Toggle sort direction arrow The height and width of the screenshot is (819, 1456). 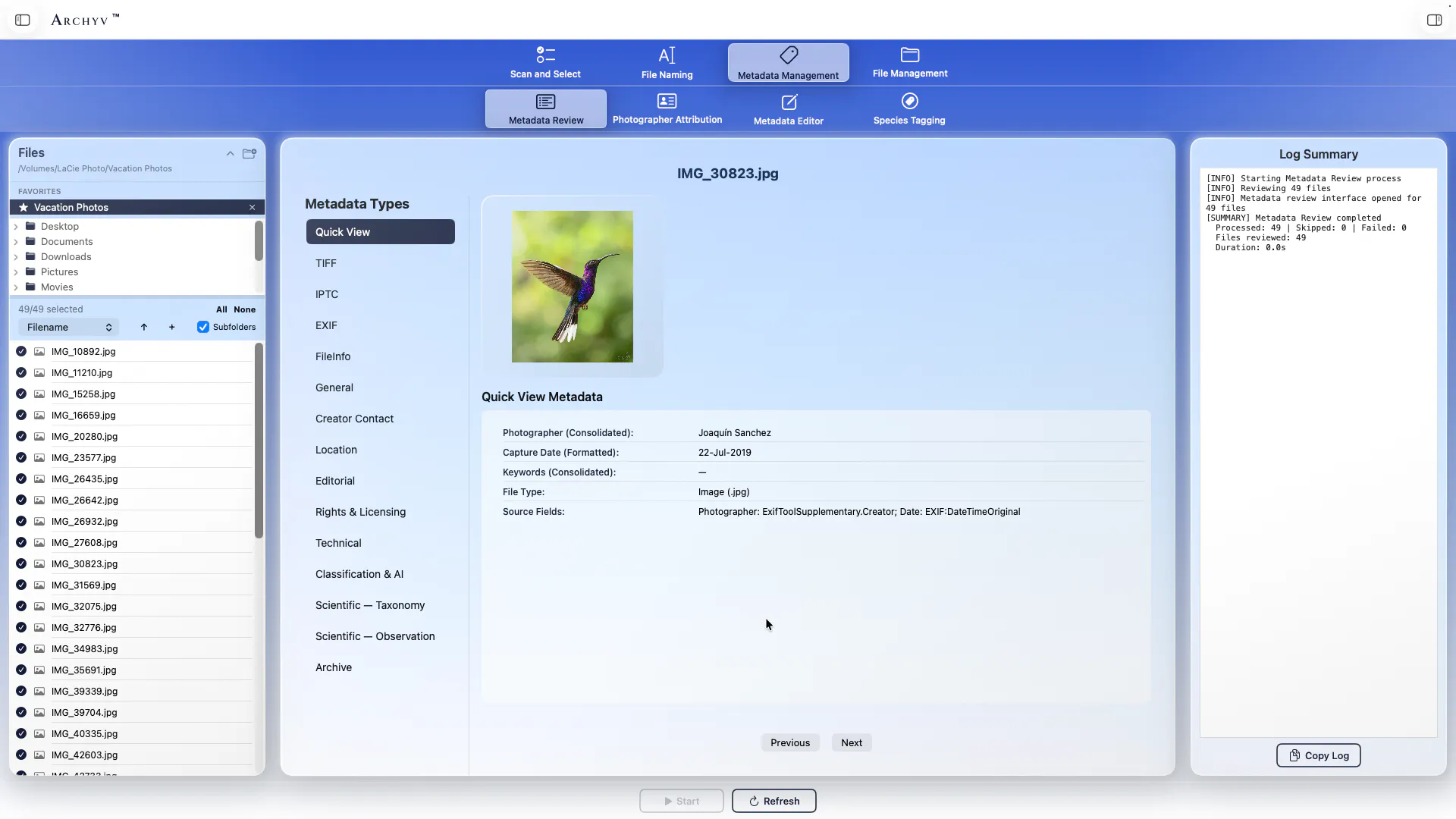[x=144, y=328]
